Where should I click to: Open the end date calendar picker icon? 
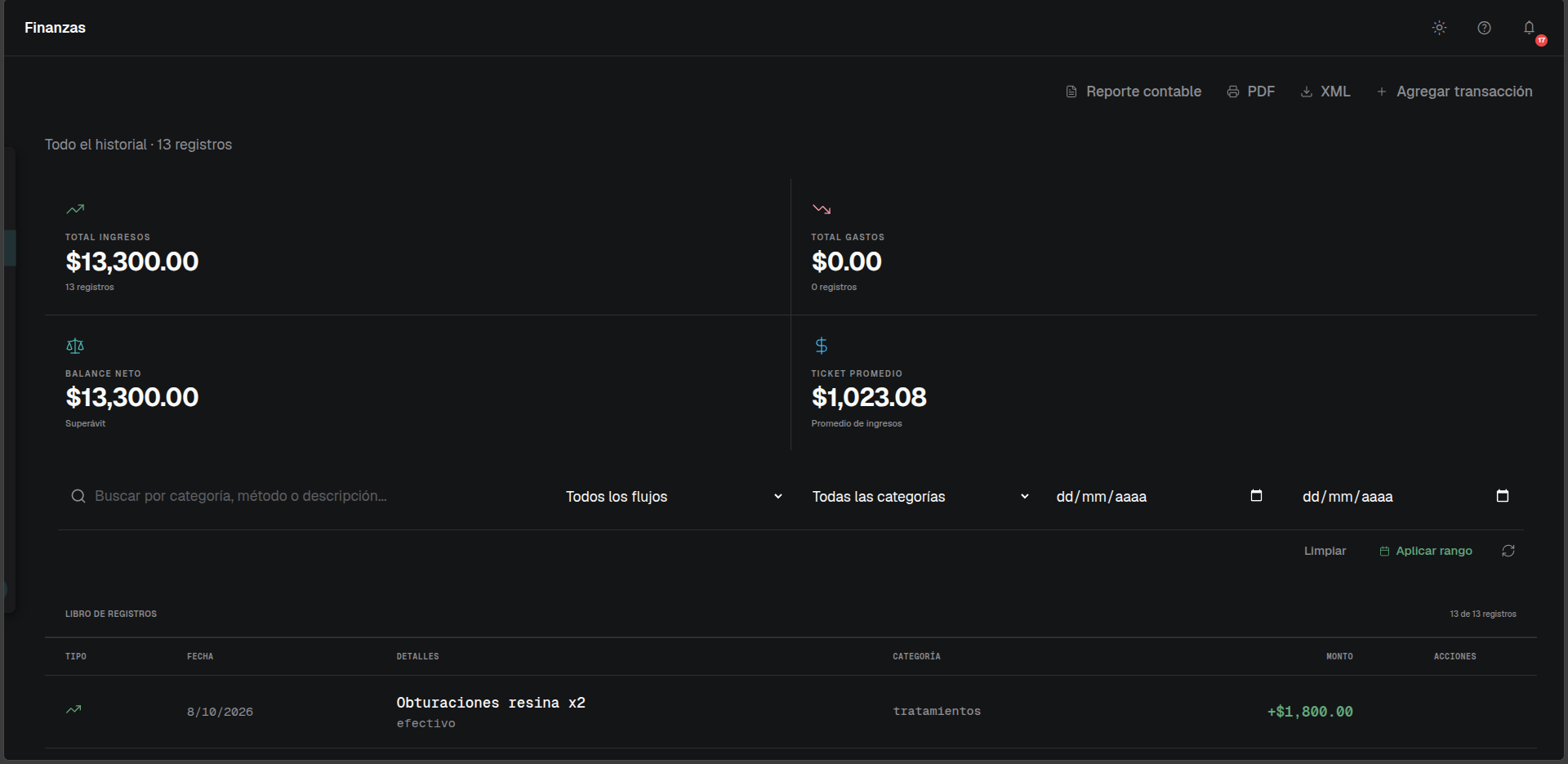[x=1502, y=495]
